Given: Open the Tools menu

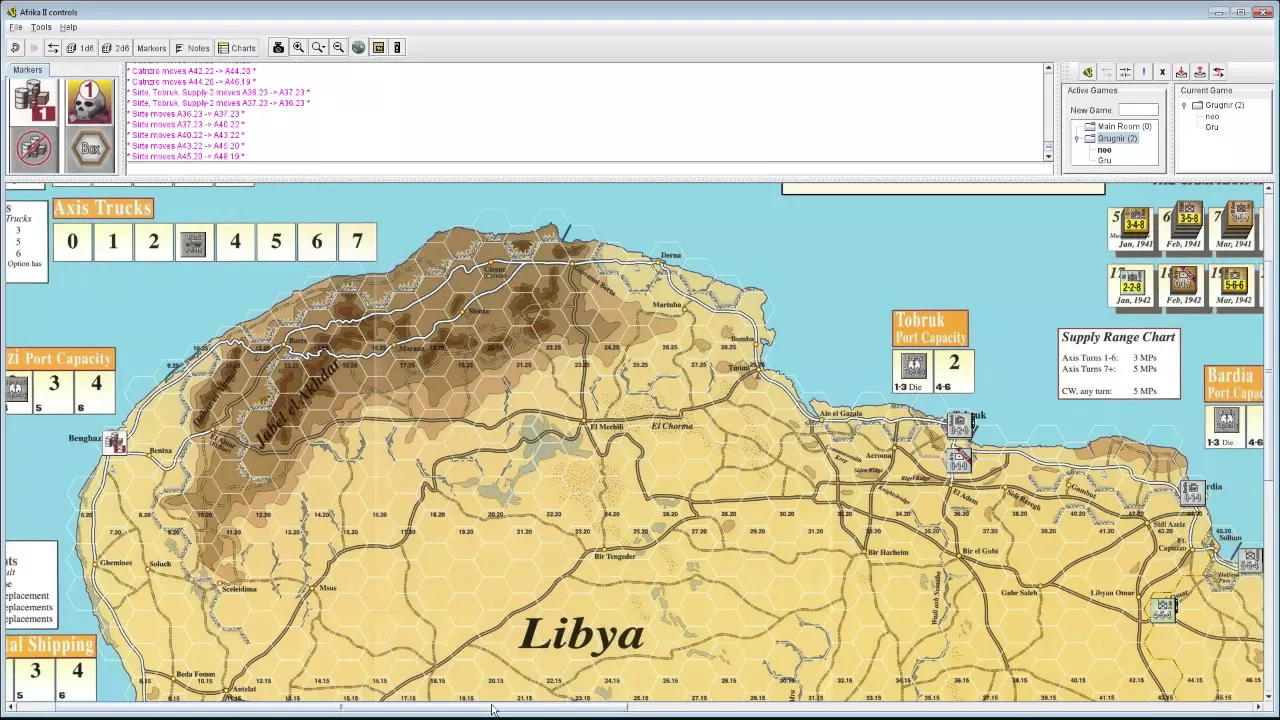Looking at the screenshot, I should pyautogui.click(x=41, y=27).
